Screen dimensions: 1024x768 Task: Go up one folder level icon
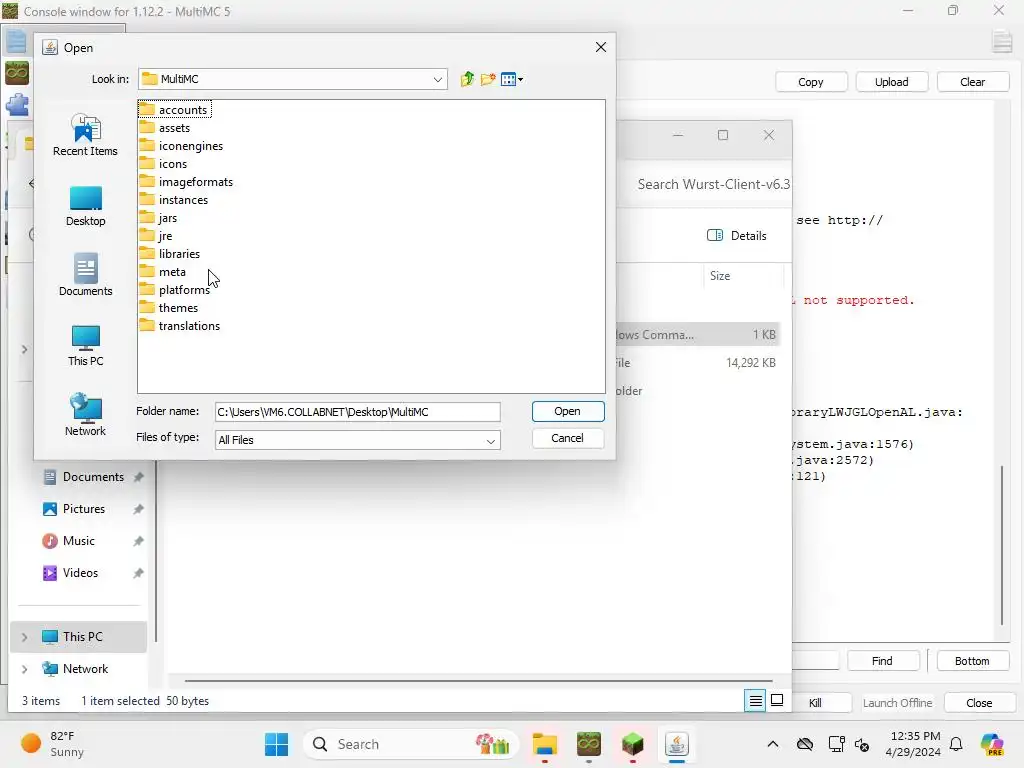tap(467, 79)
